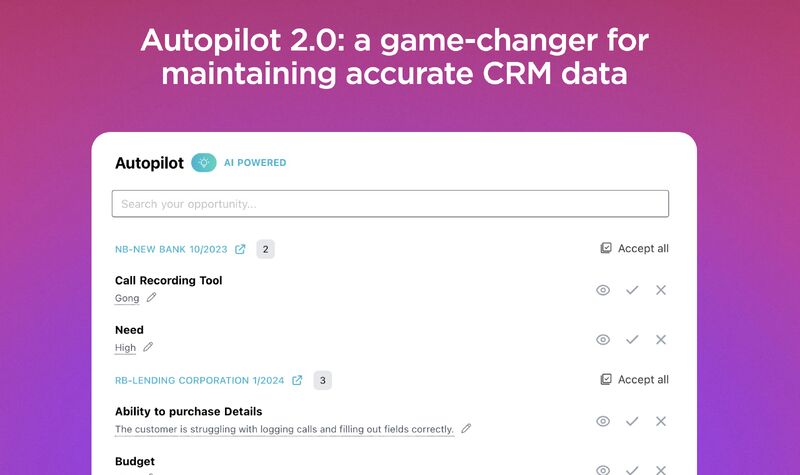Open the RB-LENDING CORPORATION 1/2024 link
This screenshot has height=475, width=800.
tap(199, 381)
